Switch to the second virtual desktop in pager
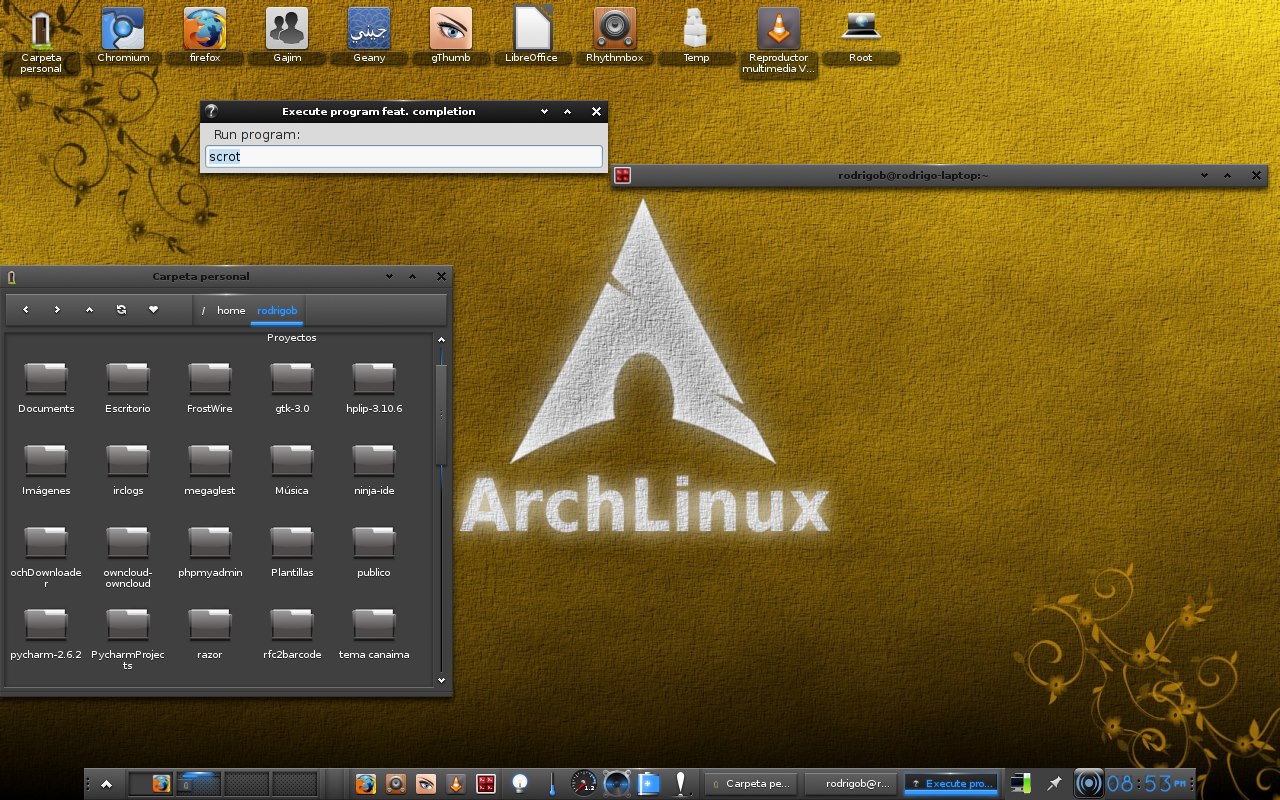The height and width of the screenshot is (800, 1280). 199,784
